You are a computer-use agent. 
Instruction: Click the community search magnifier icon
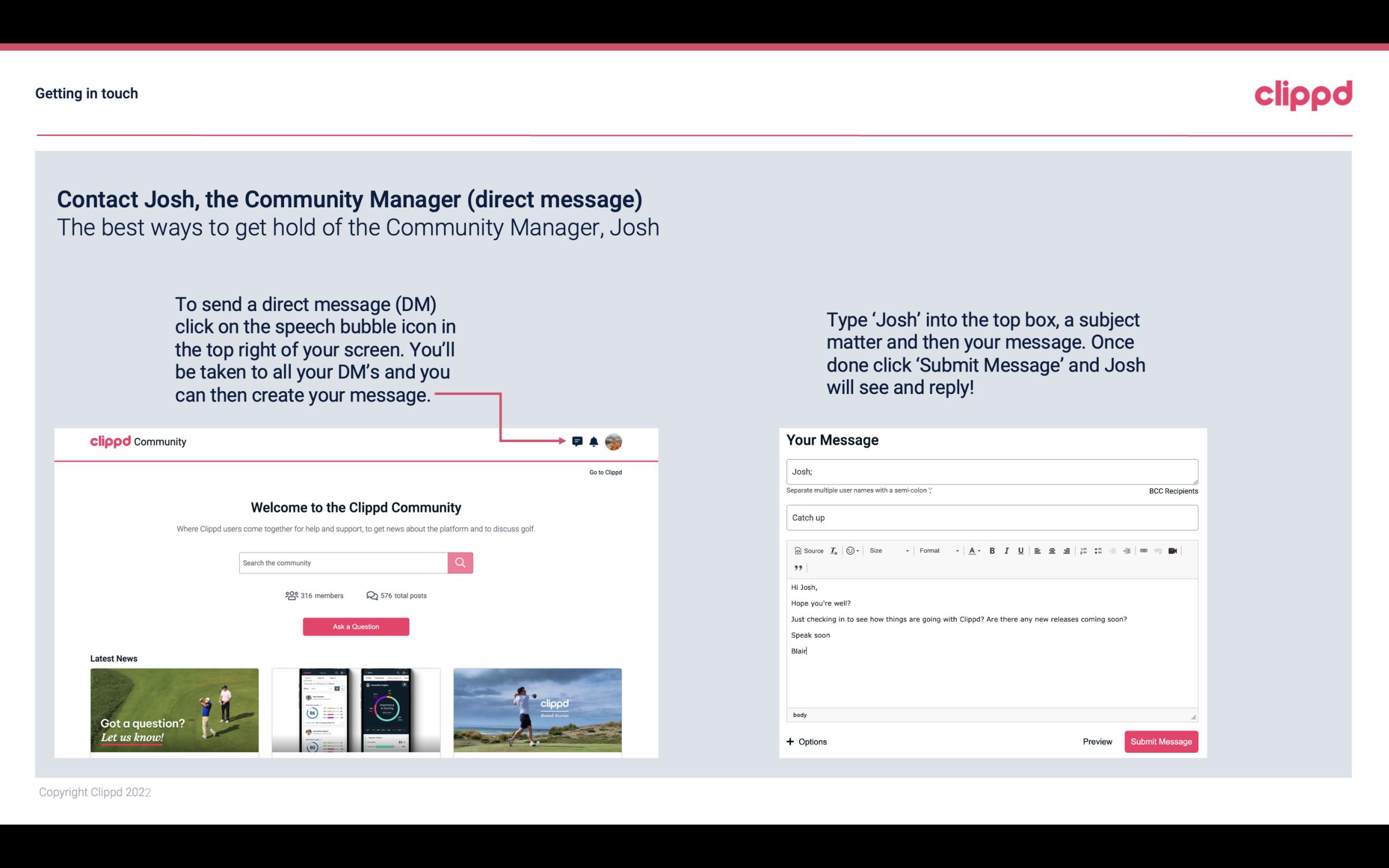459,562
